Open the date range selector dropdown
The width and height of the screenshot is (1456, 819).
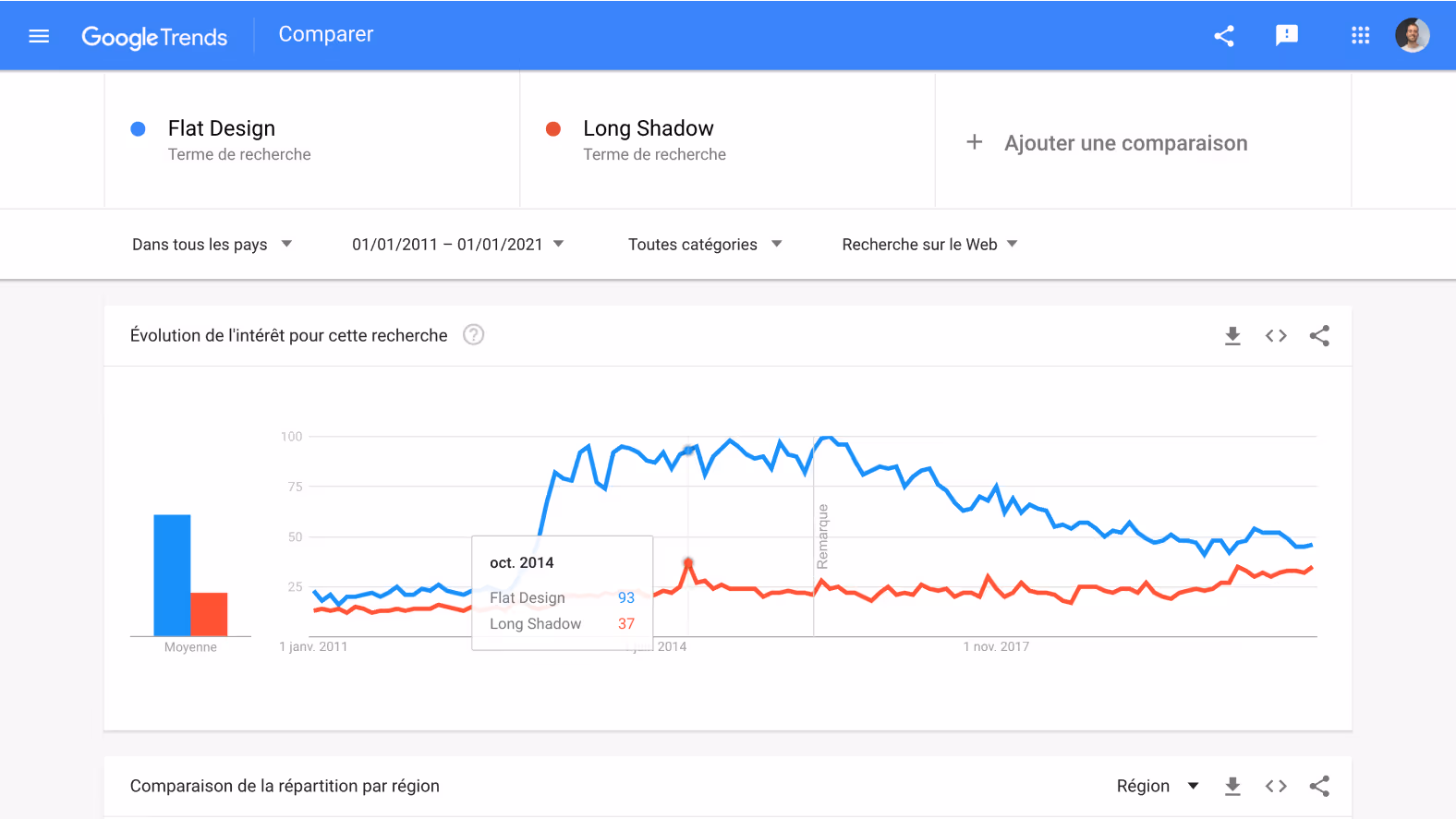(457, 244)
